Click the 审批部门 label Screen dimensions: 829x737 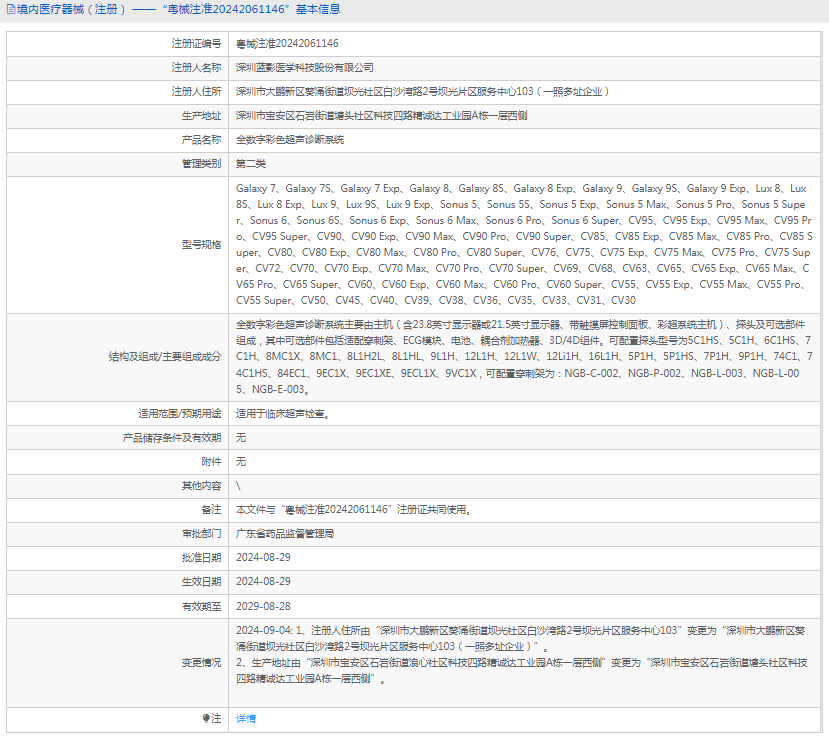[201, 533]
